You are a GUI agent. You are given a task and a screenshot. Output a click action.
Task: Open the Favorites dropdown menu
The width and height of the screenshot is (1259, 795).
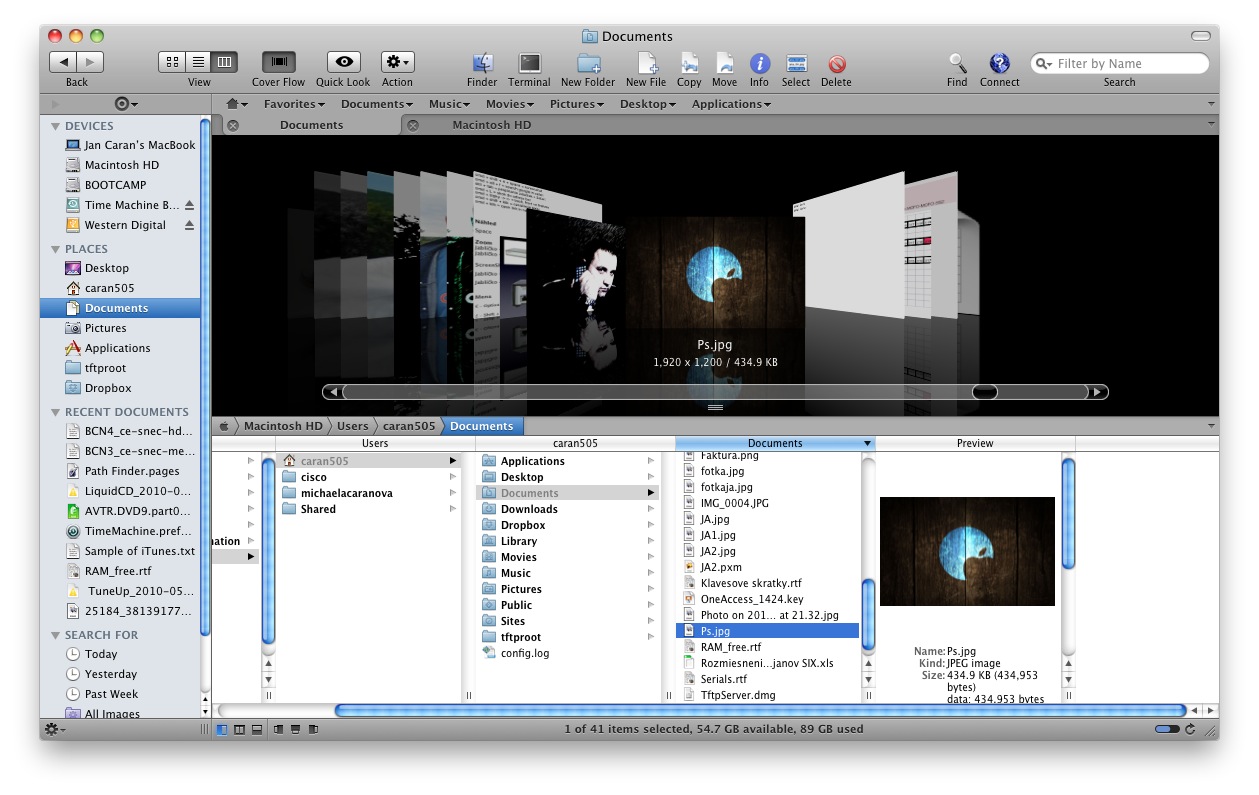(x=294, y=104)
